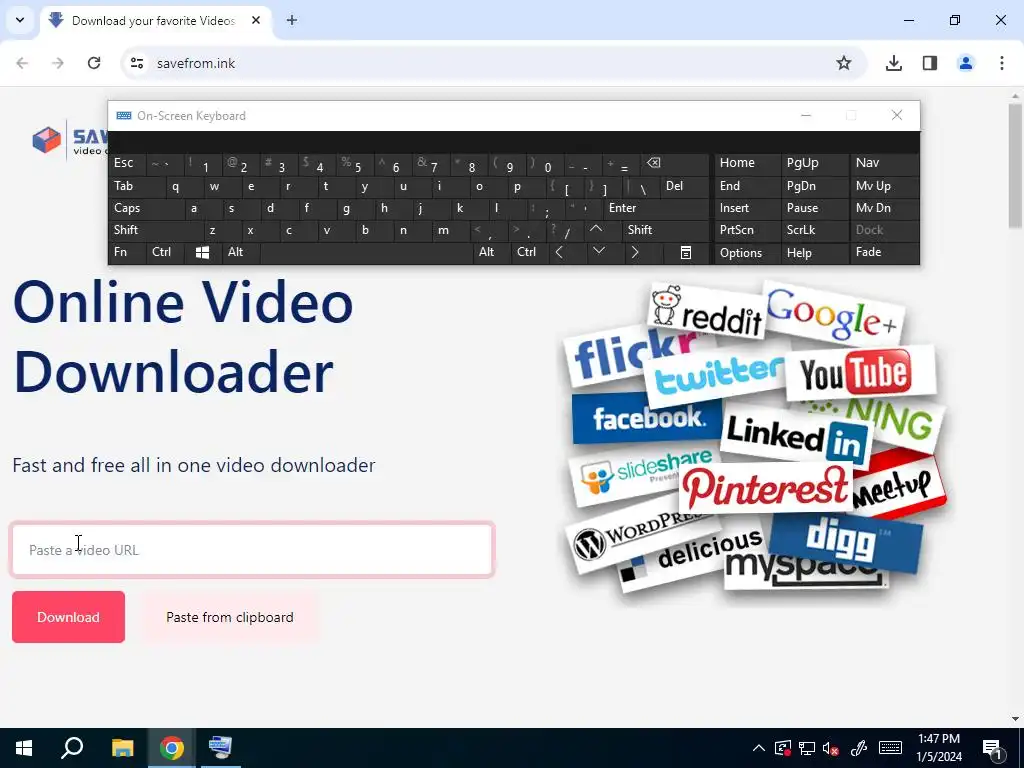Click the Paste a video URL field
1024x768 pixels.
pyautogui.click(x=252, y=550)
